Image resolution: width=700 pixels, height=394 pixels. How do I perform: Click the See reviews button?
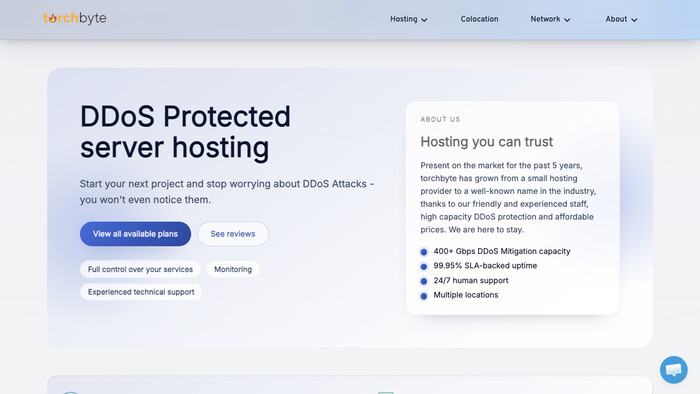(233, 234)
